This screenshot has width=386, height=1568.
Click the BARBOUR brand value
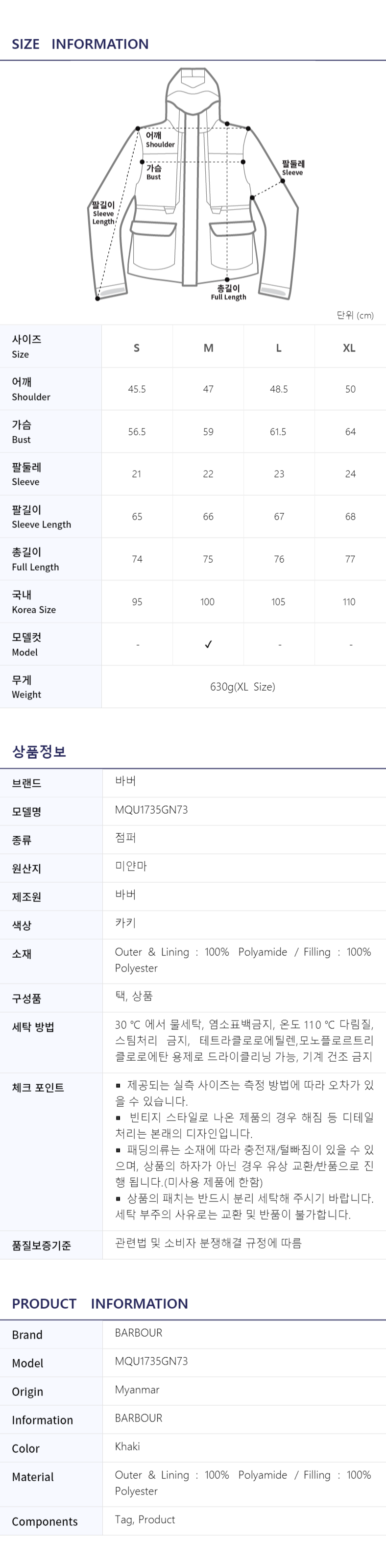139,1332
